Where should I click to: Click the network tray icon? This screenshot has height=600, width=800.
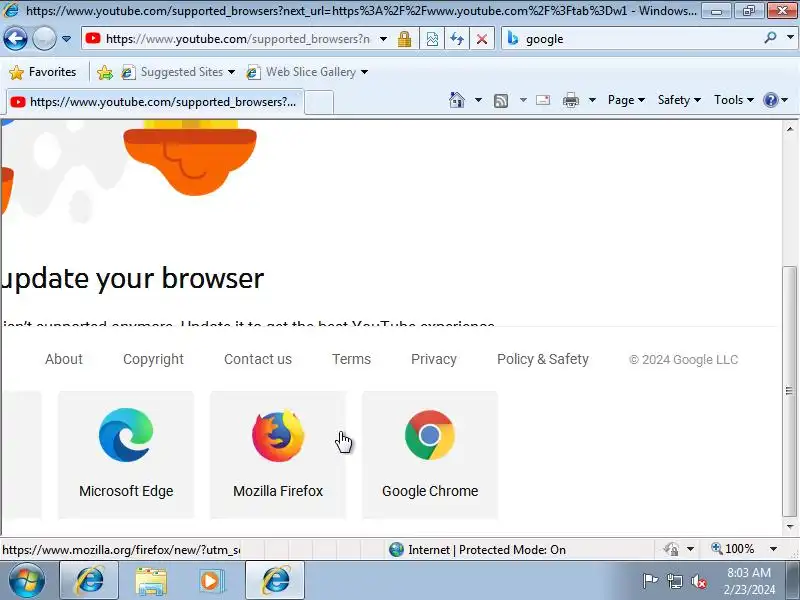click(674, 581)
